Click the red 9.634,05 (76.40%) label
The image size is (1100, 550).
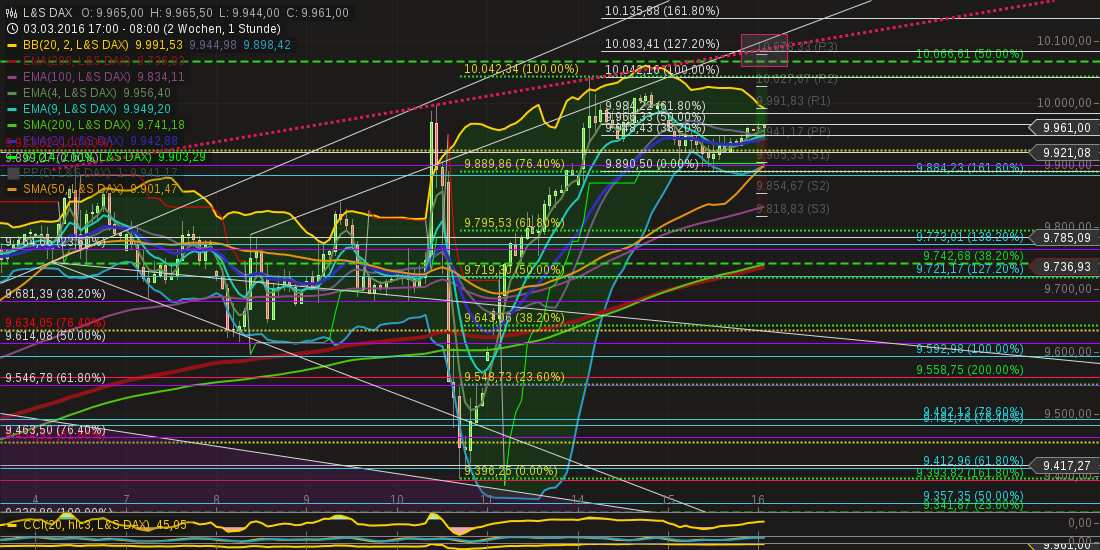55,323
